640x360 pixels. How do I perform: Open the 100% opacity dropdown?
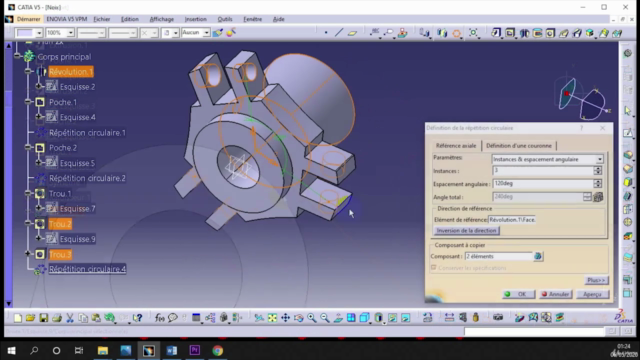pyautogui.click(x=70, y=33)
